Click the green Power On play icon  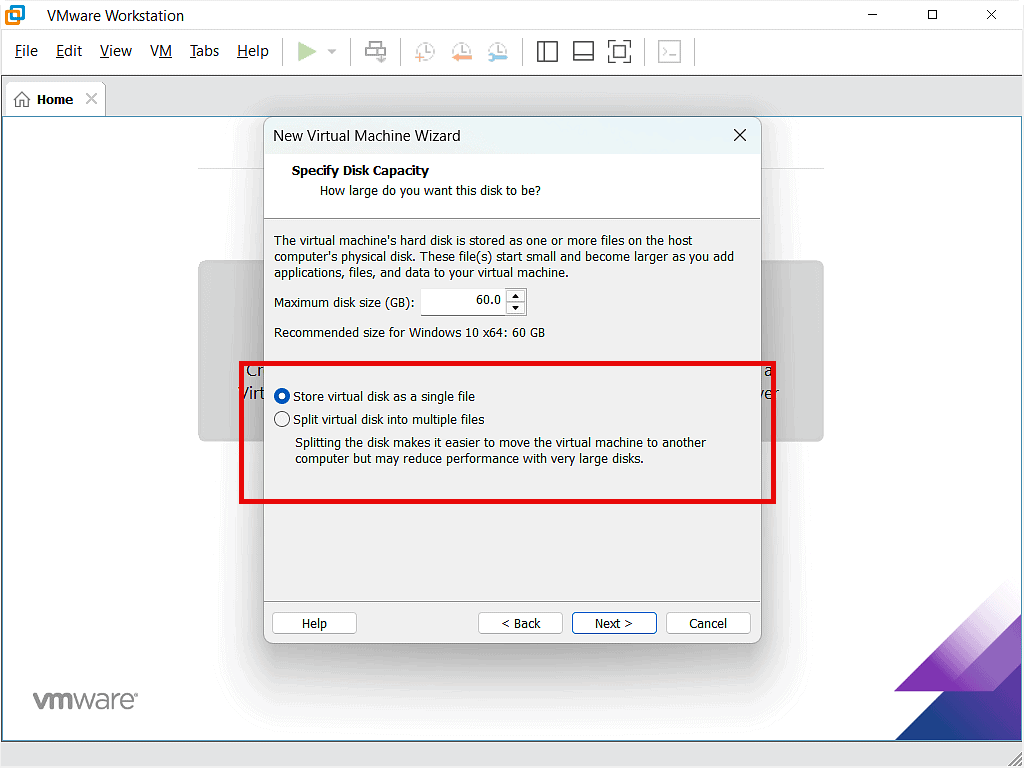[x=307, y=51]
